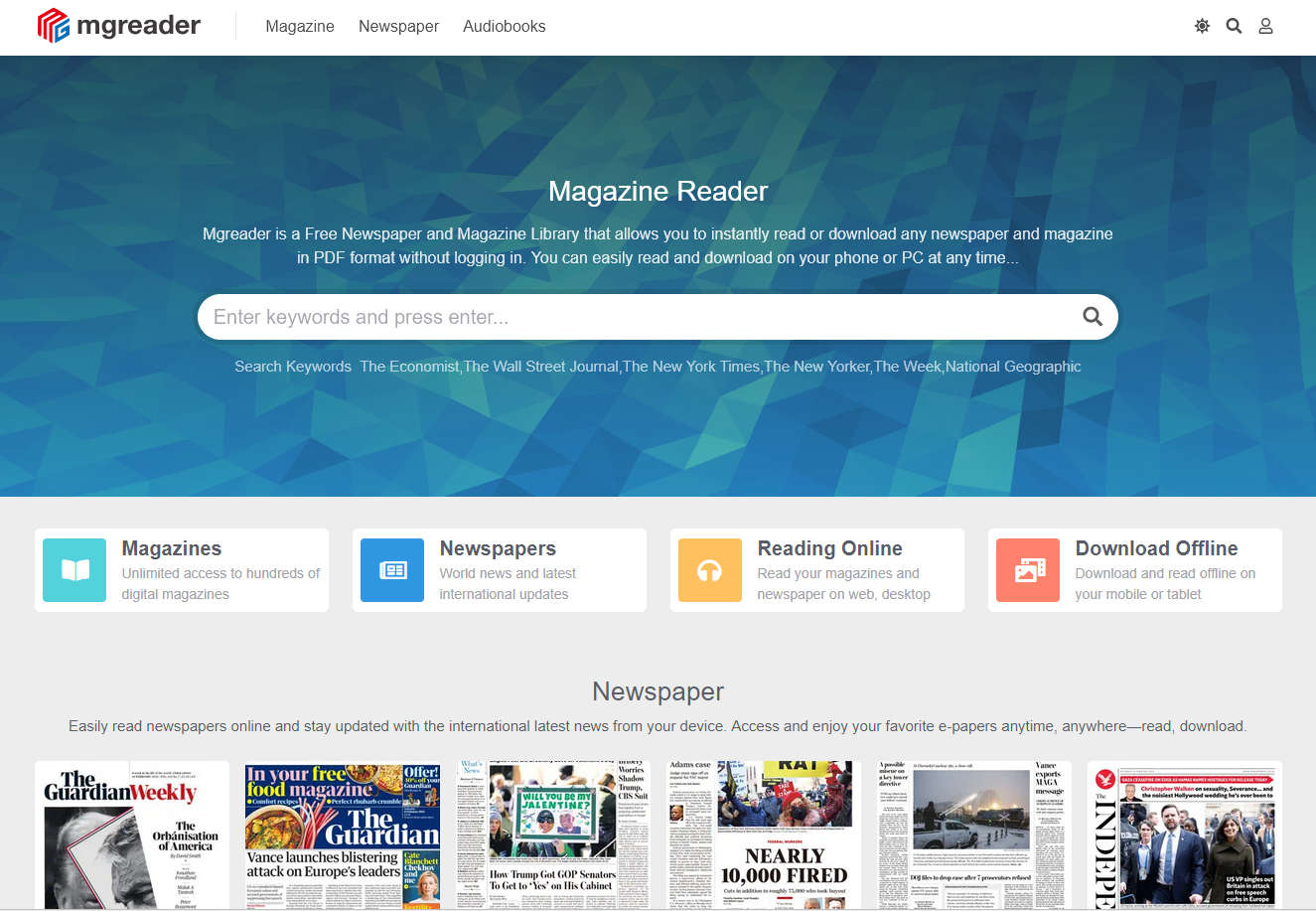
Task: Click 'World news and latest' description text
Action: click(509, 573)
